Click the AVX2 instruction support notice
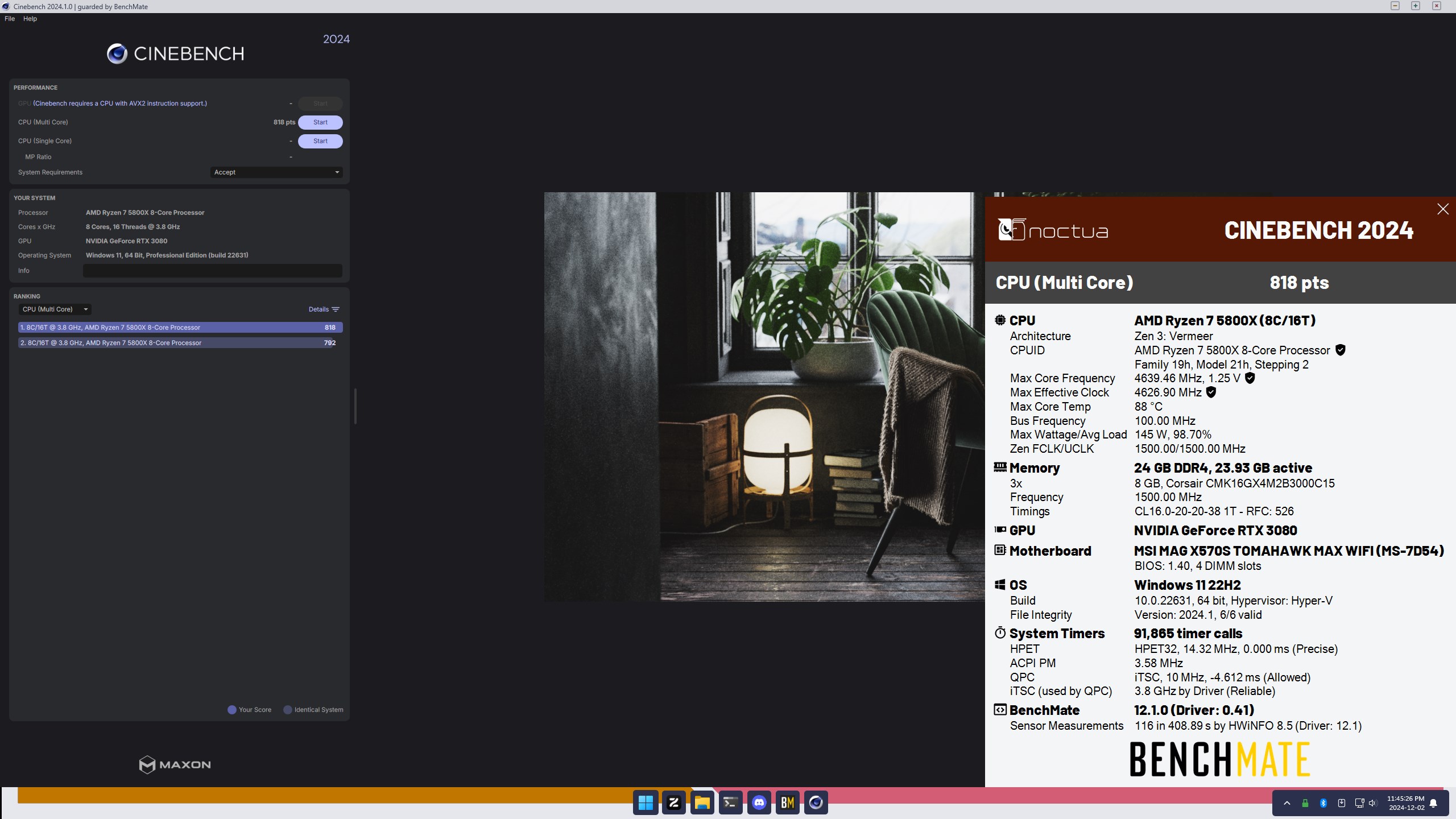 tap(120, 104)
